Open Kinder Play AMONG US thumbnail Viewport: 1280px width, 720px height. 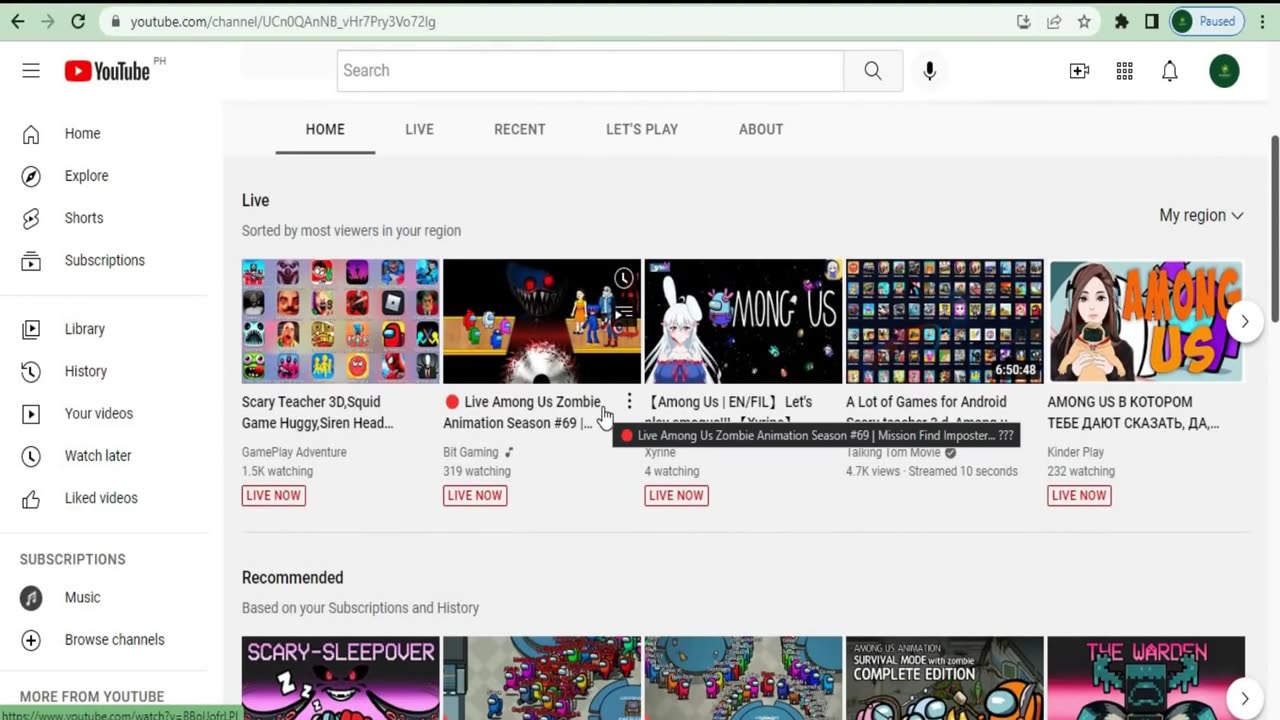pyautogui.click(x=1146, y=321)
